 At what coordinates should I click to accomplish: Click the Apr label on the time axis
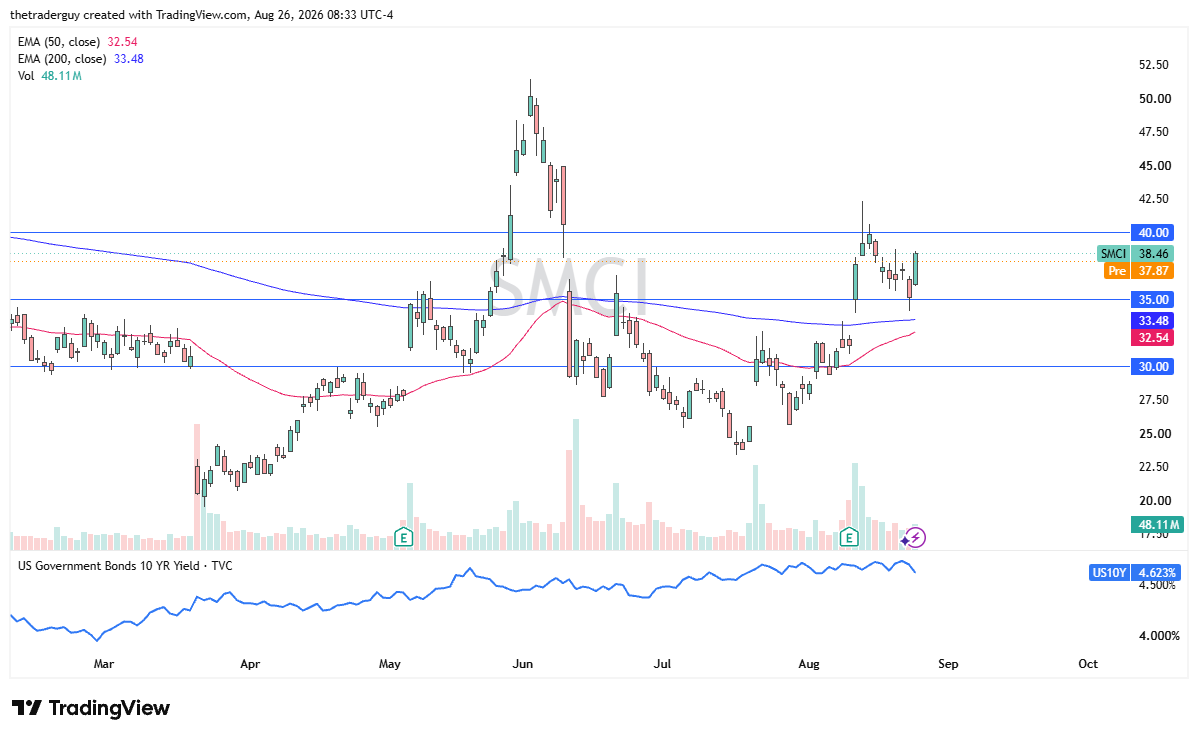(250, 664)
